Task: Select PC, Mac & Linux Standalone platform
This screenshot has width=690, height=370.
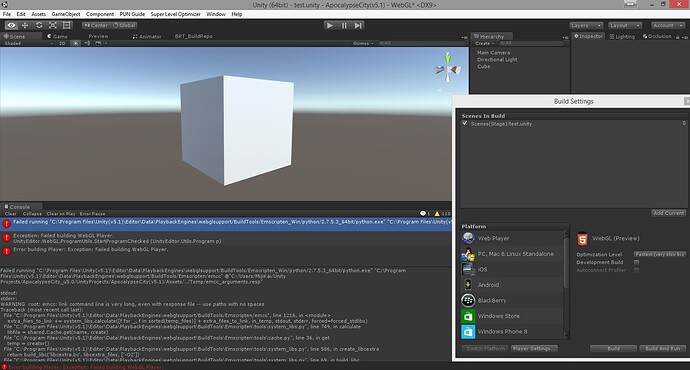Action: [512, 254]
